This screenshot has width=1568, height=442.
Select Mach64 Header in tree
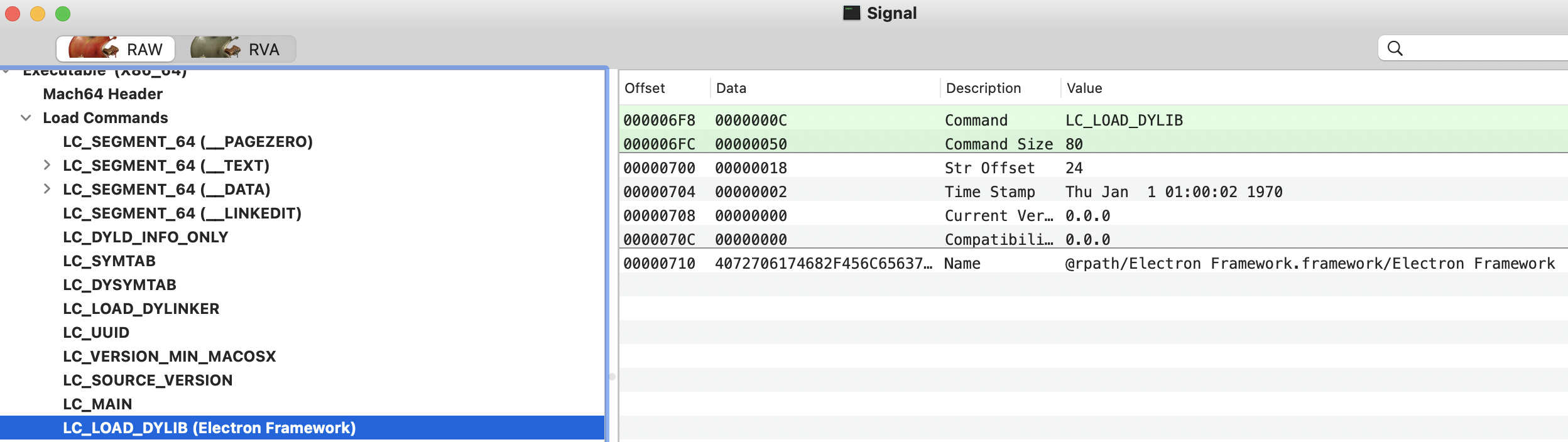[x=102, y=94]
